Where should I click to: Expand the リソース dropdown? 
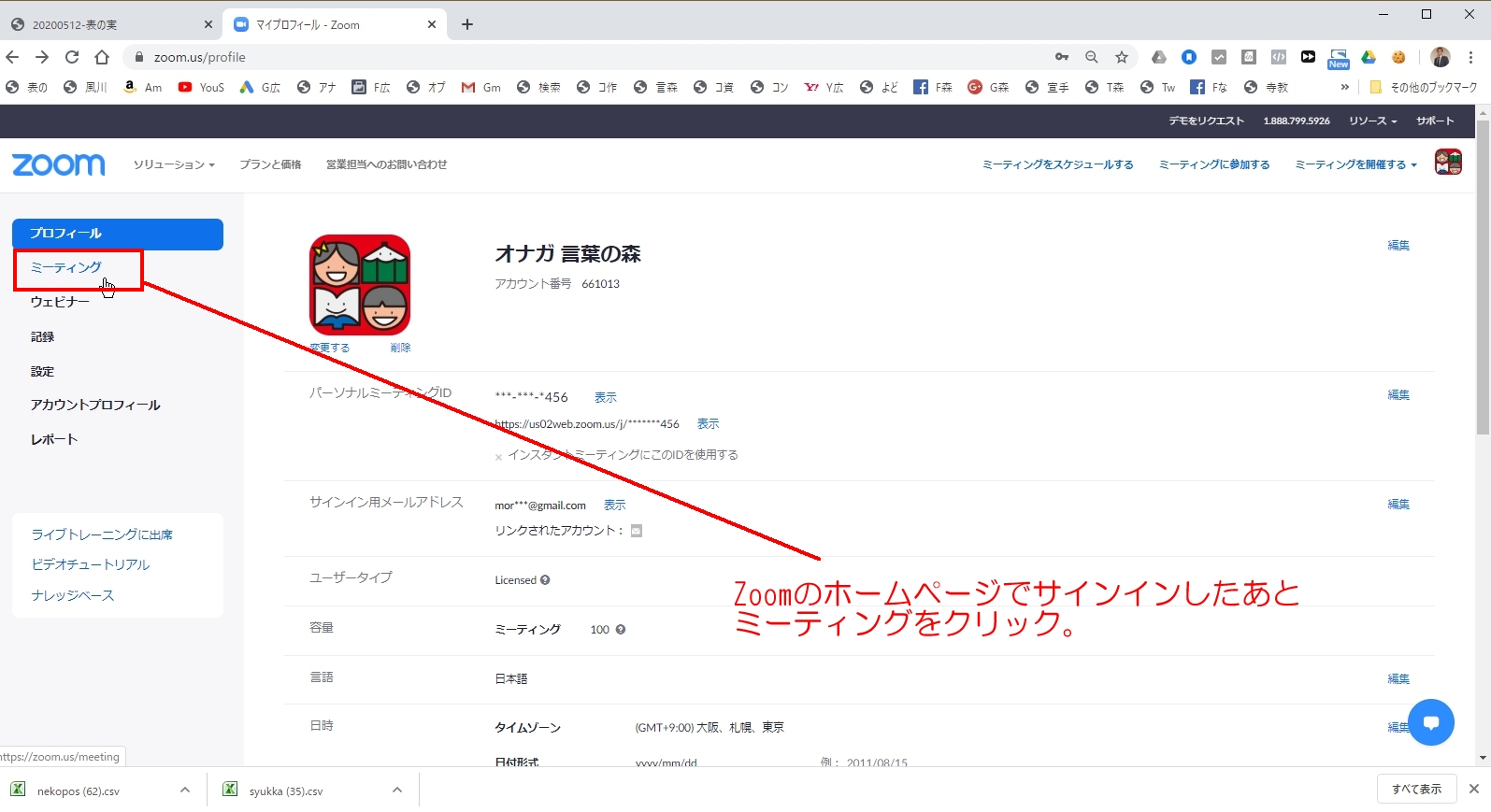pos(1372,121)
